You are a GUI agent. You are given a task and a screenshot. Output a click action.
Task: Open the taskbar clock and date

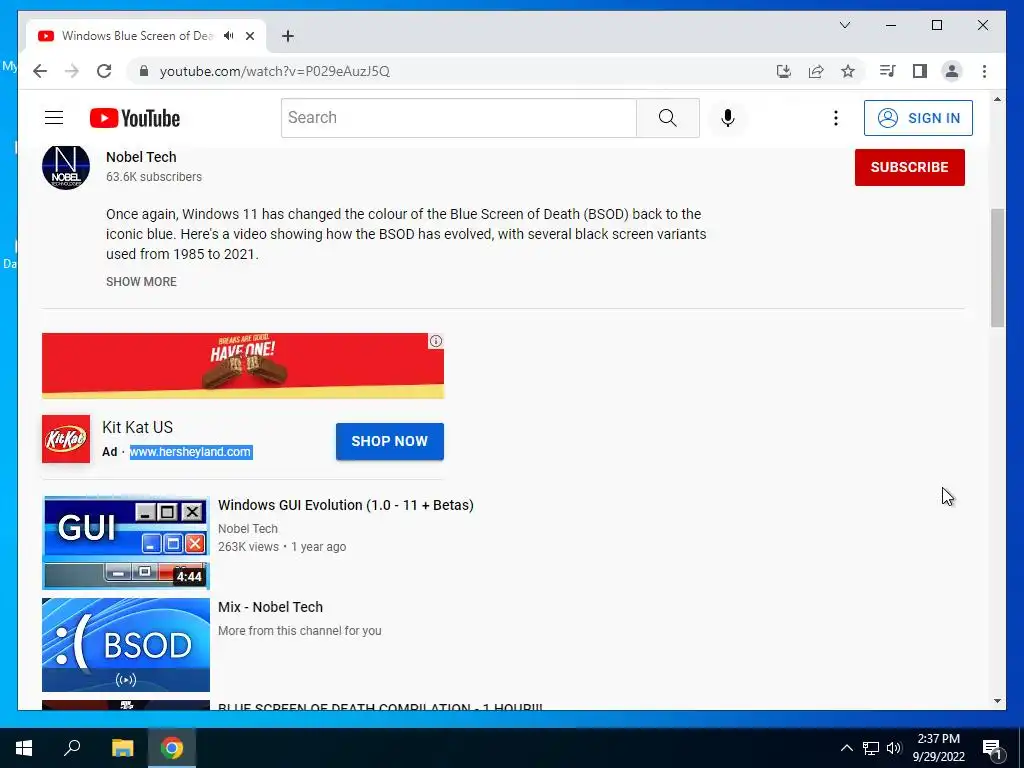938,748
